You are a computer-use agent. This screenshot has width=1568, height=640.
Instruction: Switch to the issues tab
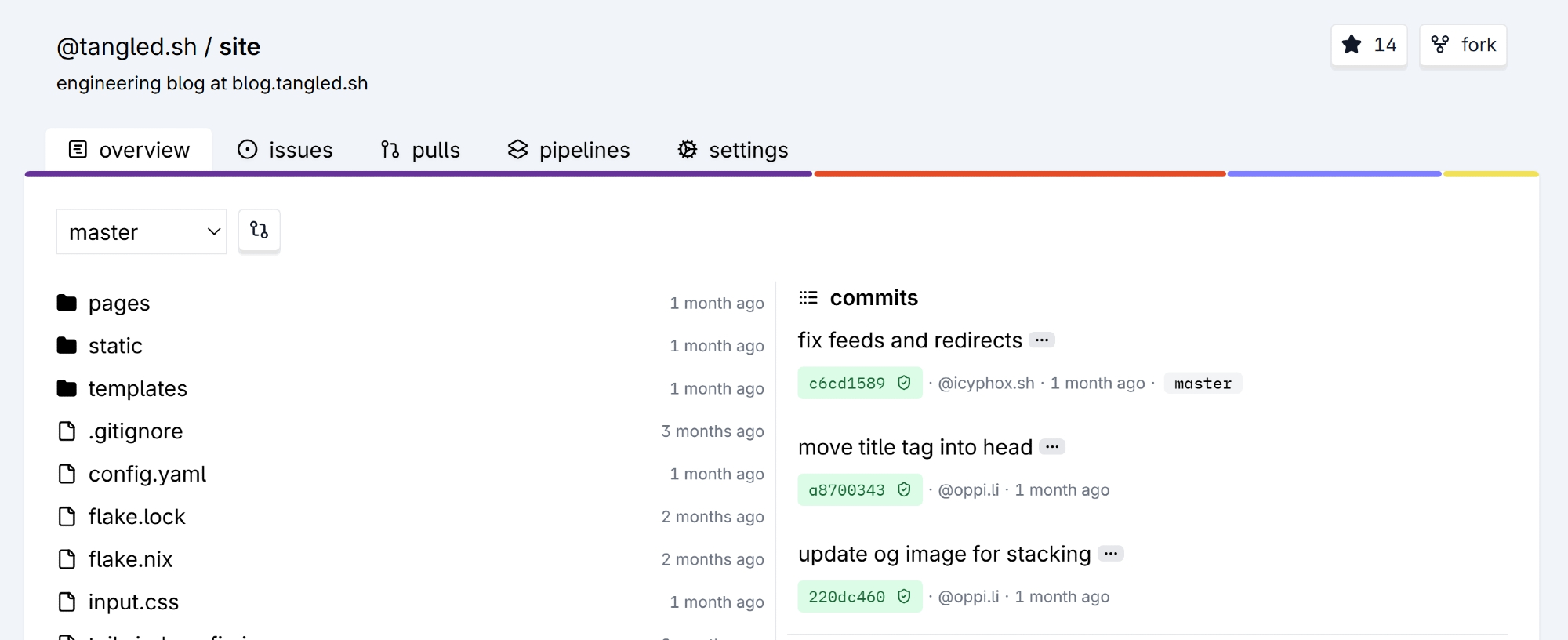(x=285, y=150)
